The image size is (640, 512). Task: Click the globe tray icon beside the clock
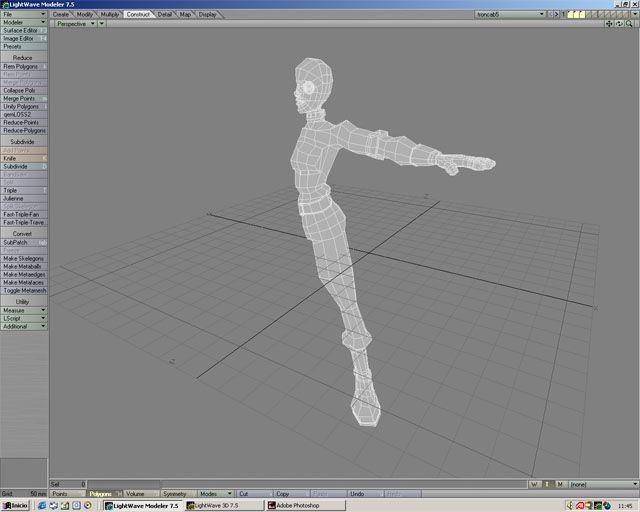(607, 505)
